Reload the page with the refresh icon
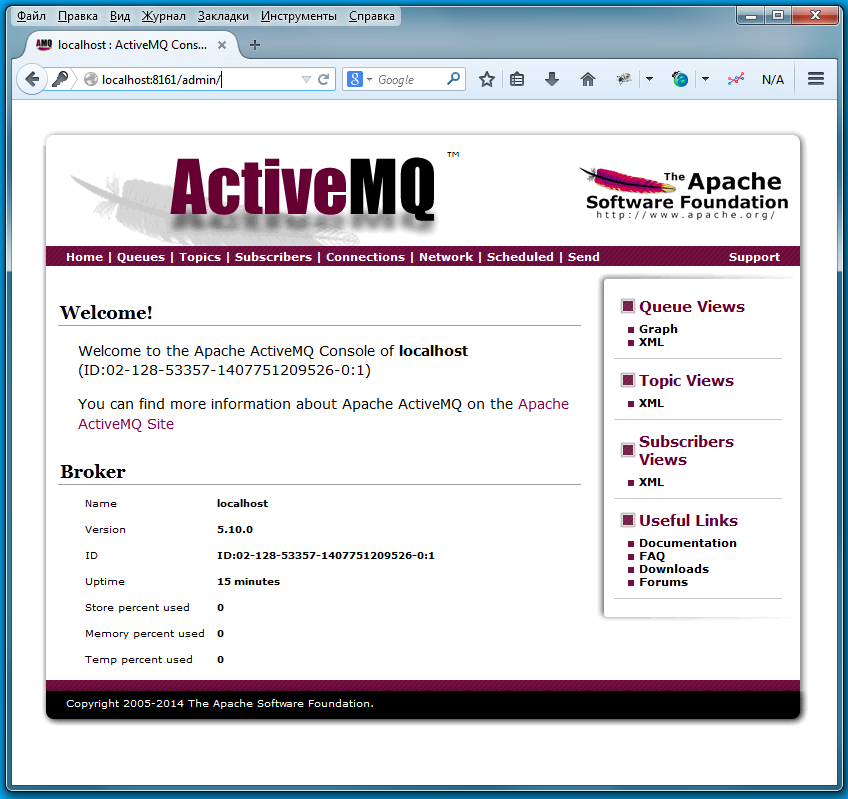848x799 pixels. pyautogui.click(x=323, y=80)
